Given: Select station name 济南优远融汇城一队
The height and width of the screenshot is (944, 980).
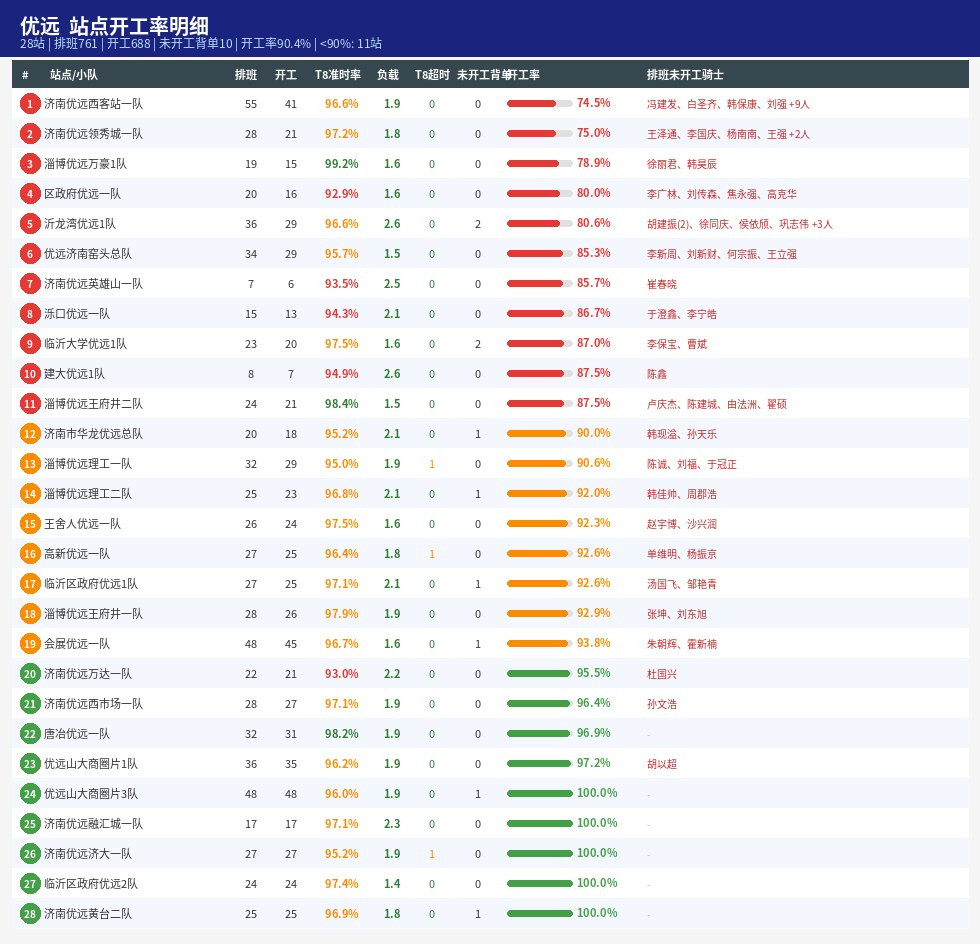Looking at the screenshot, I should pos(93,824).
